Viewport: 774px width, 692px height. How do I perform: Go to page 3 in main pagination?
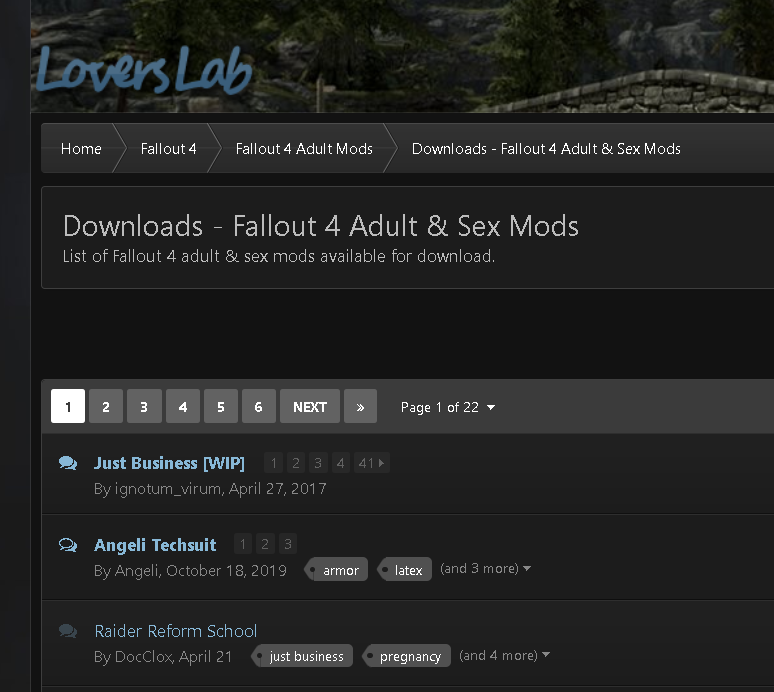tap(144, 406)
